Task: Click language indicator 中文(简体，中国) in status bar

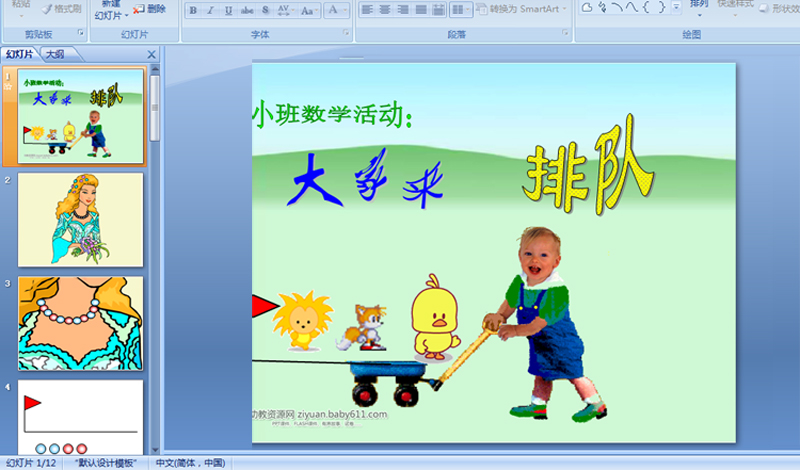Action: [x=192, y=463]
